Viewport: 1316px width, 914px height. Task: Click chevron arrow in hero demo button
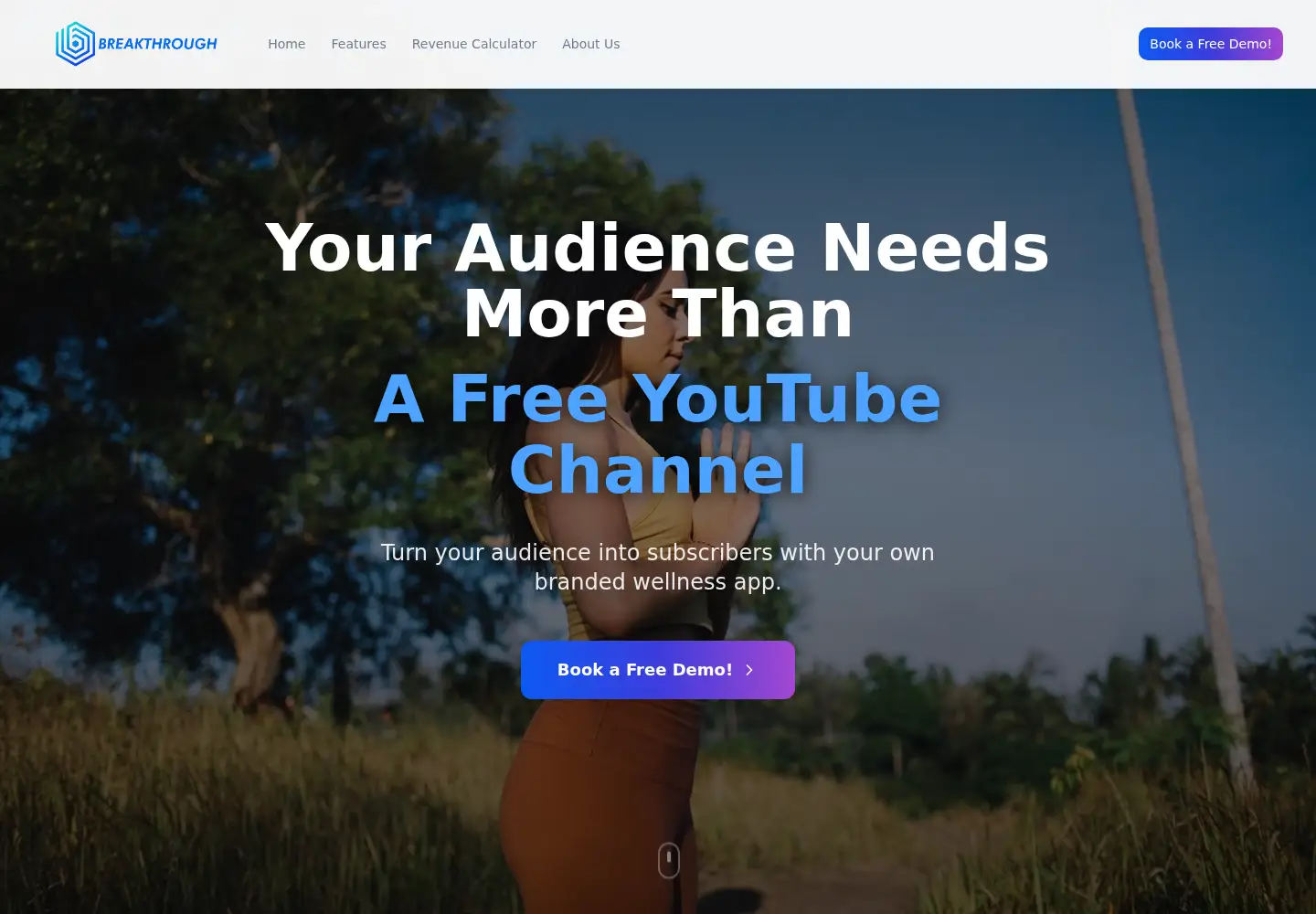pyautogui.click(x=749, y=670)
